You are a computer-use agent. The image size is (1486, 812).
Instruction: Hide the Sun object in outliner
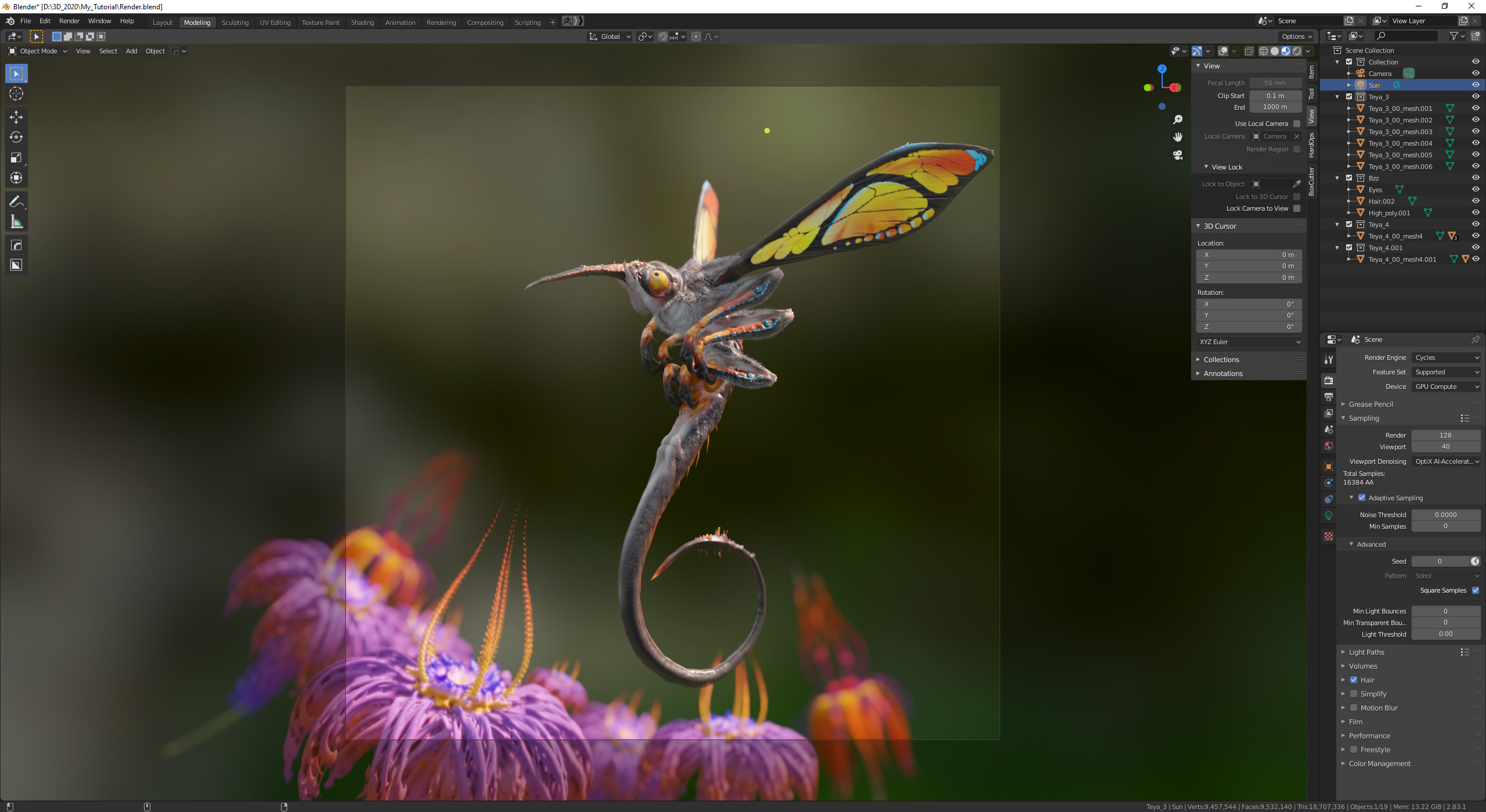[x=1475, y=85]
